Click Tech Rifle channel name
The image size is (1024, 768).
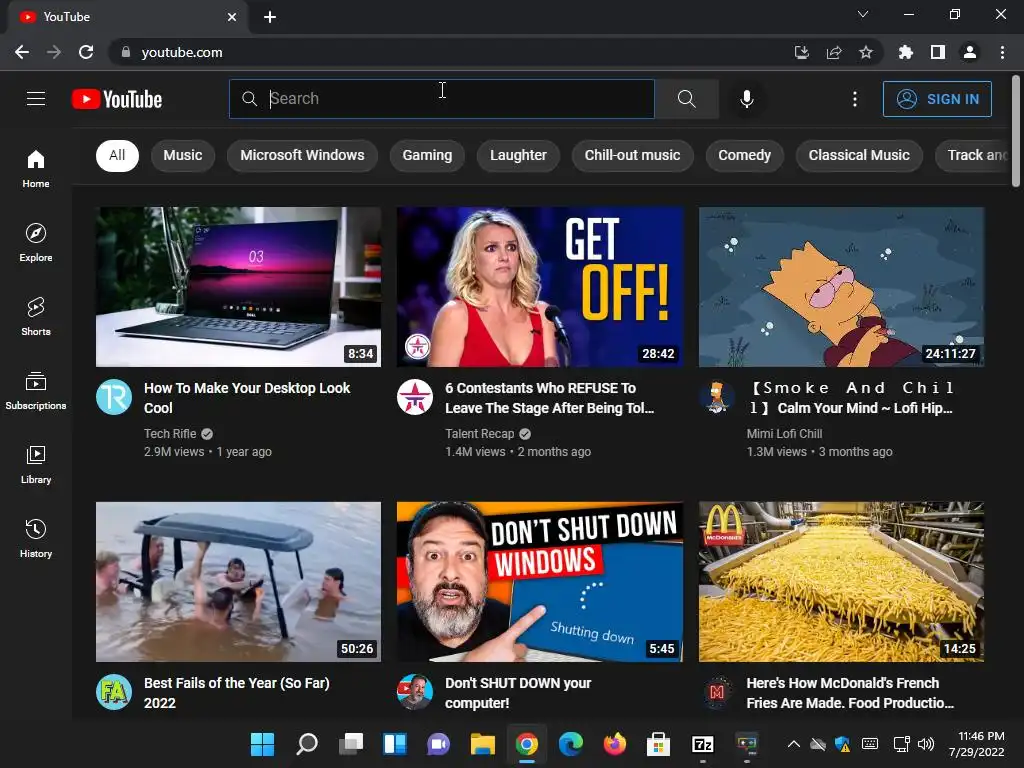pos(170,434)
